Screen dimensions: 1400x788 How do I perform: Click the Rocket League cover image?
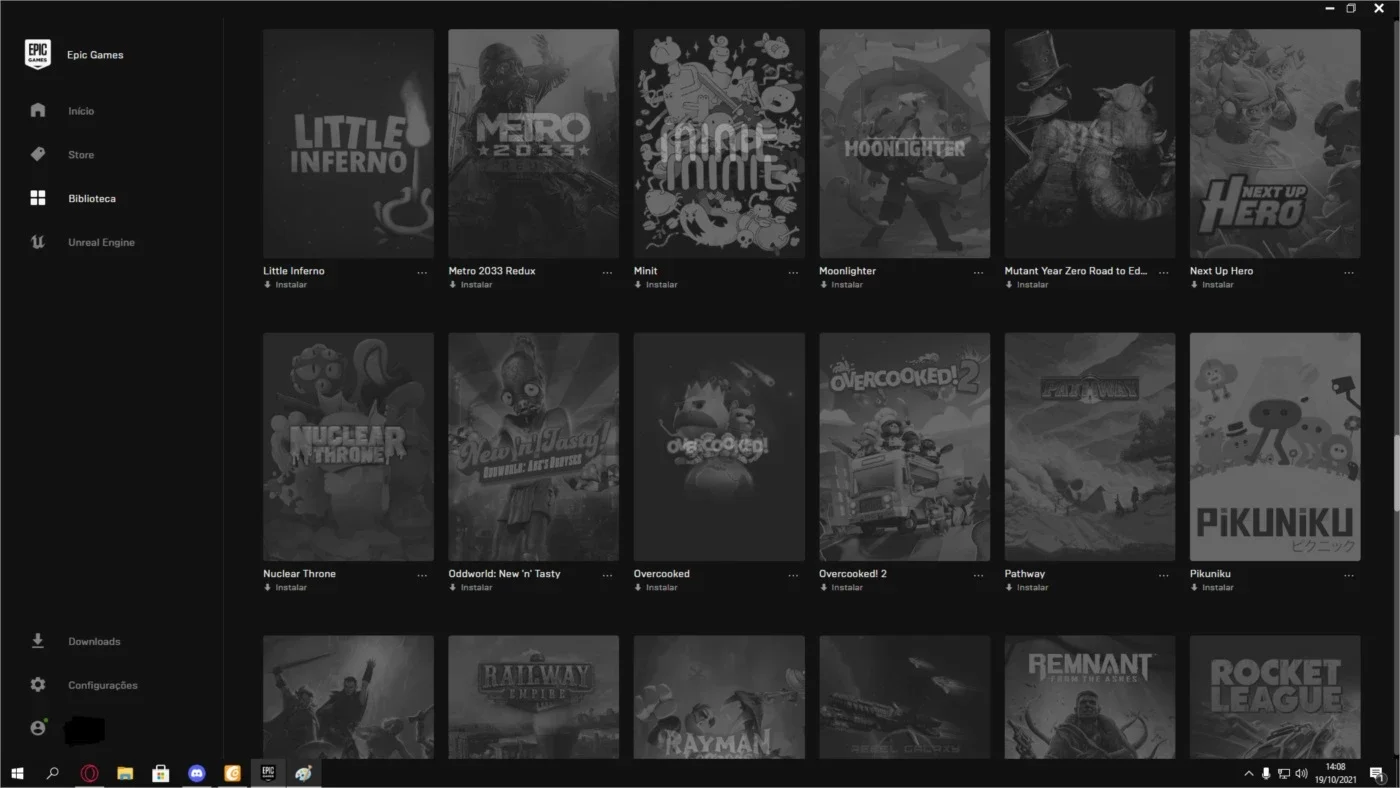[x=1275, y=697]
